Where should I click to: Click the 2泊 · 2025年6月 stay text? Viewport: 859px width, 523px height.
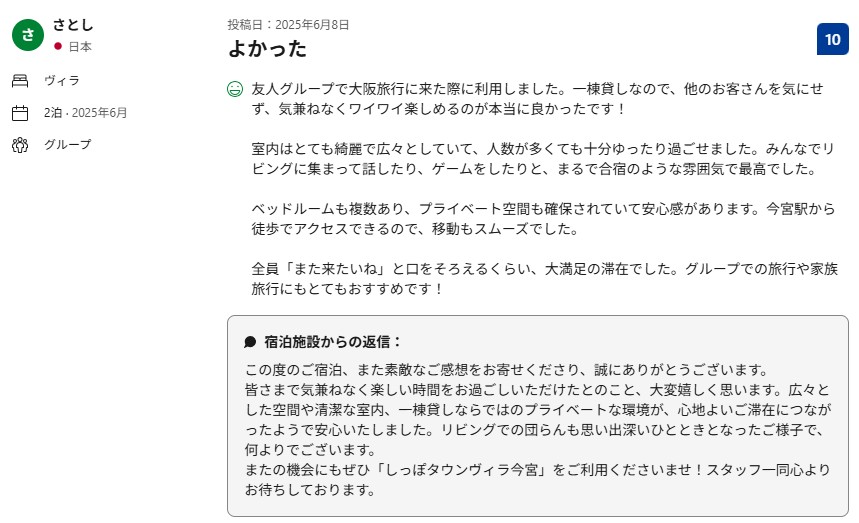click(86, 113)
